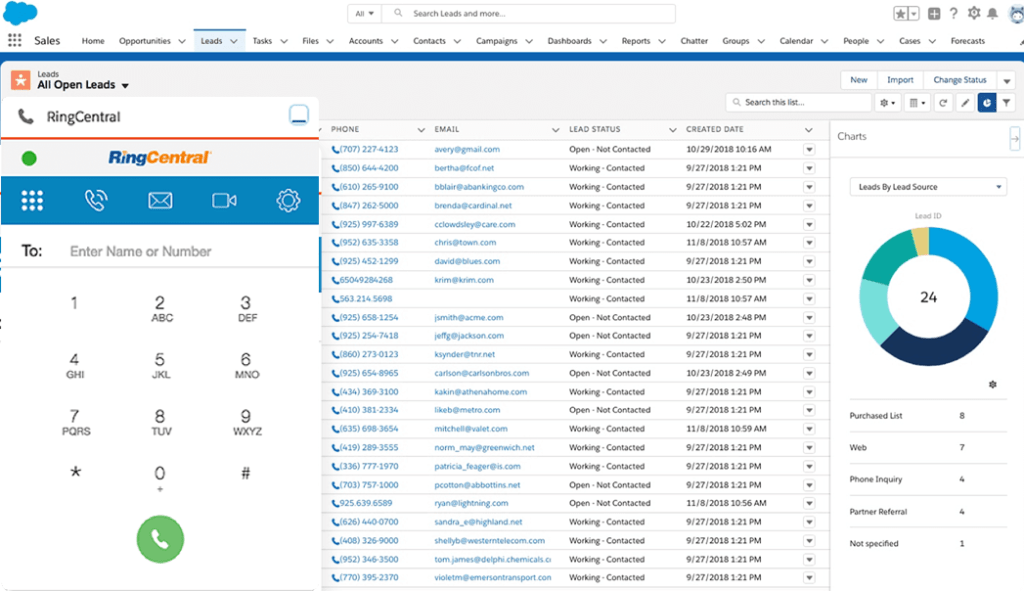
Task: Open the Leads By Lead Source dropdown
Action: [x=930, y=186]
